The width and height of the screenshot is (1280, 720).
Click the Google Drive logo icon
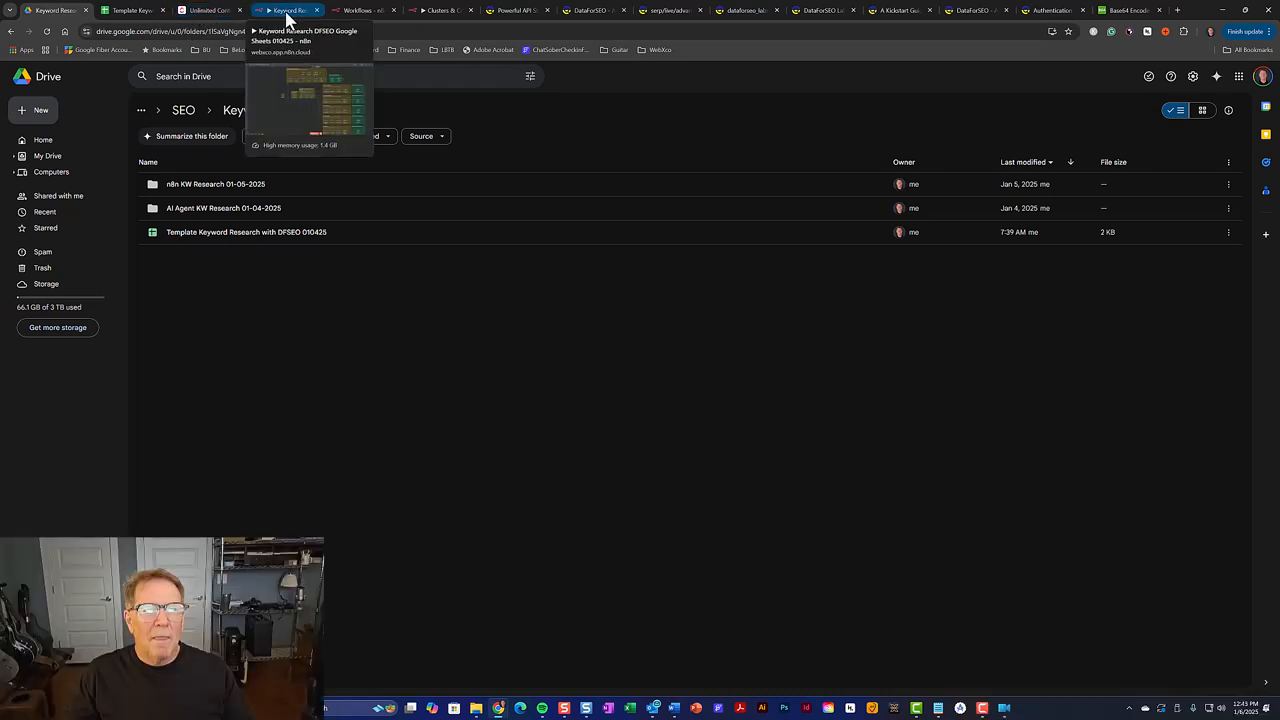[21, 76]
